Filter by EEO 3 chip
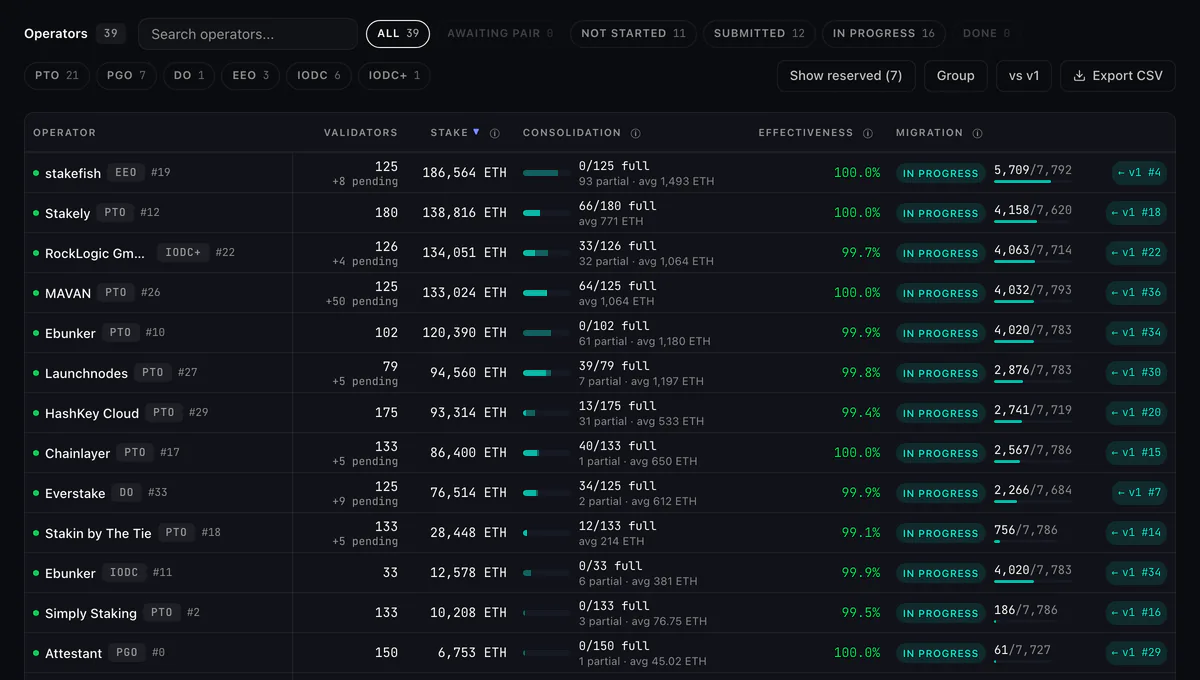Viewport: 1200px width, 680px height. 250,76
